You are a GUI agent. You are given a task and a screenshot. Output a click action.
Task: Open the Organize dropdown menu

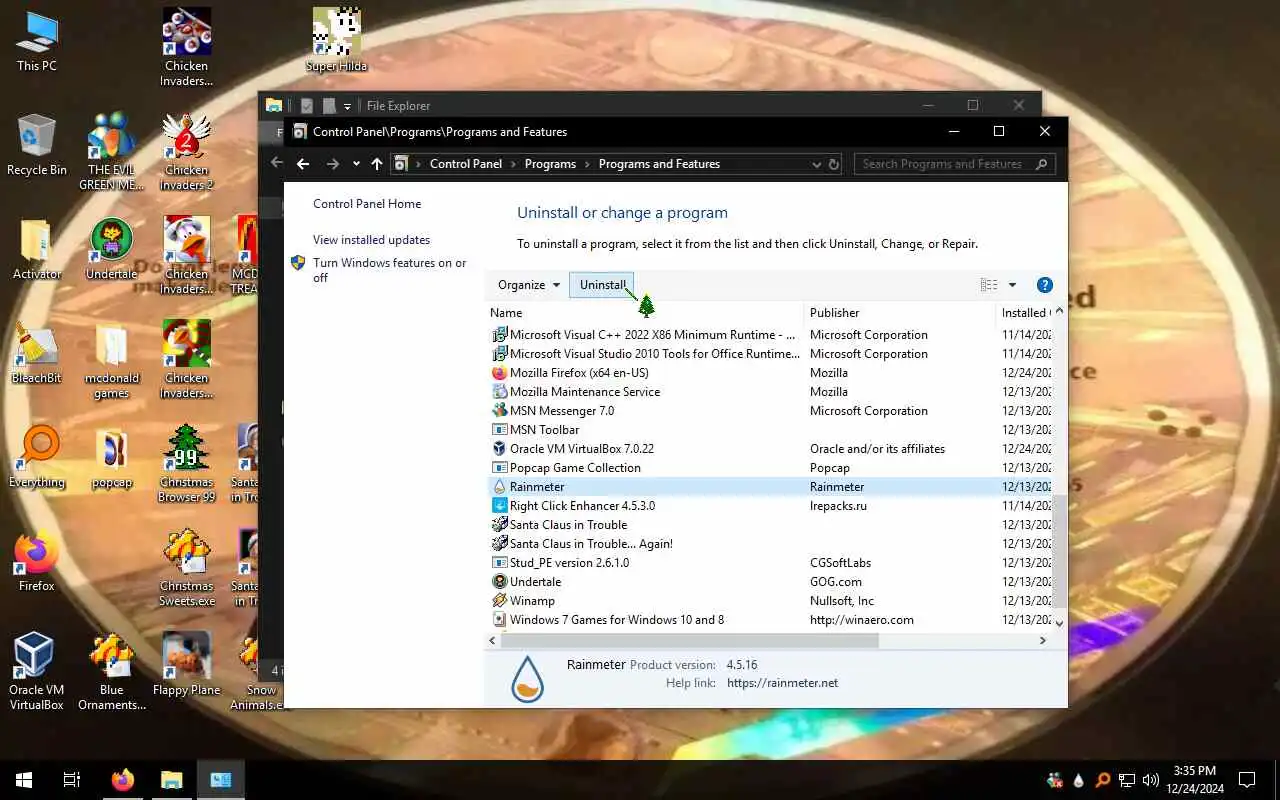click(x=529, y=285)
